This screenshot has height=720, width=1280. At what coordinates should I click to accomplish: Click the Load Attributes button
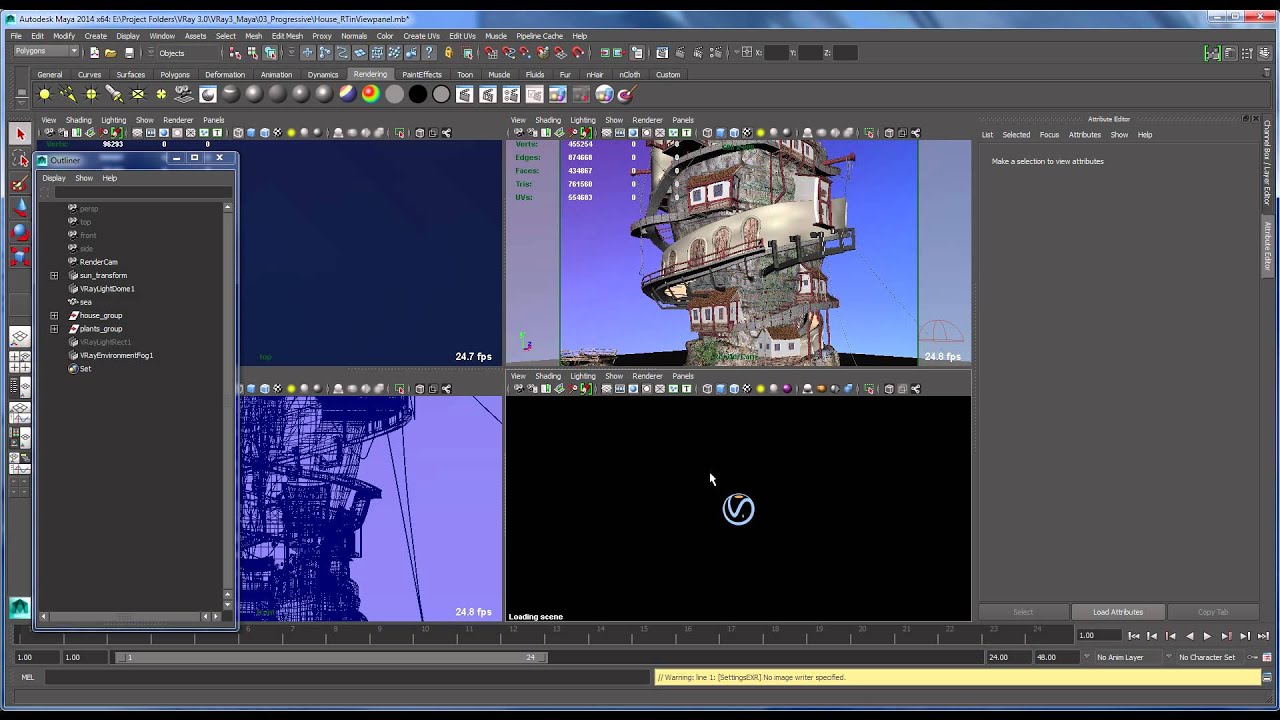[x=1118, y=612]
